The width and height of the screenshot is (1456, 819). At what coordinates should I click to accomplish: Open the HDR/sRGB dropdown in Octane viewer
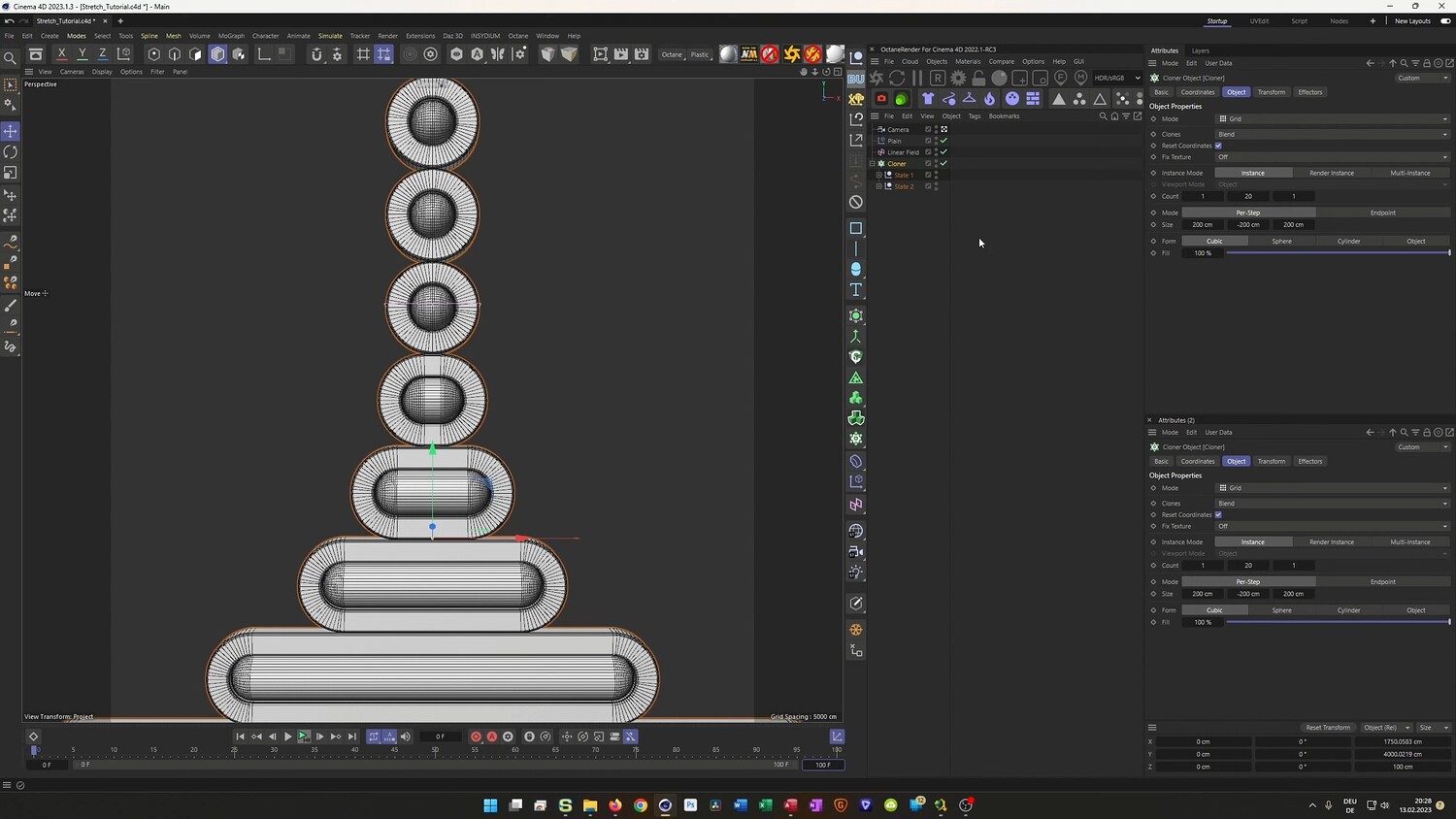(x=1117, y=78)
